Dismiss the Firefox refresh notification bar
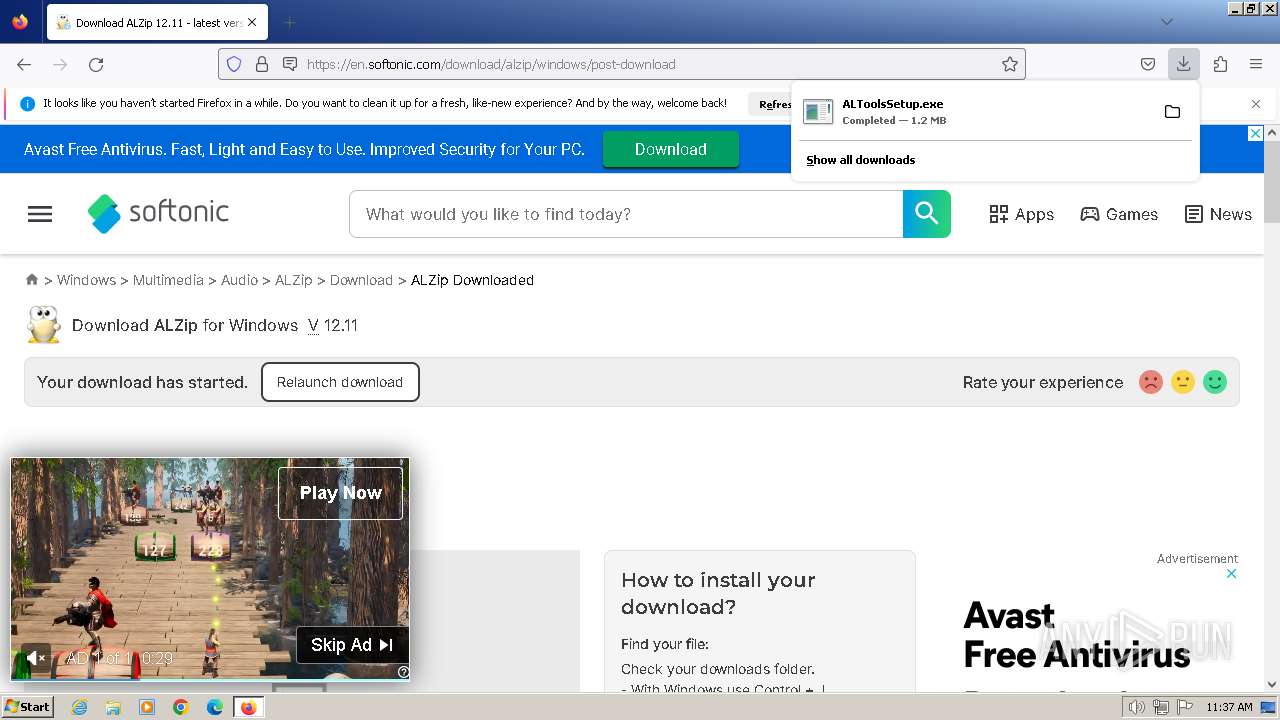The image size is (1280, 720). pyautogui.click(x=1256, y=104)
